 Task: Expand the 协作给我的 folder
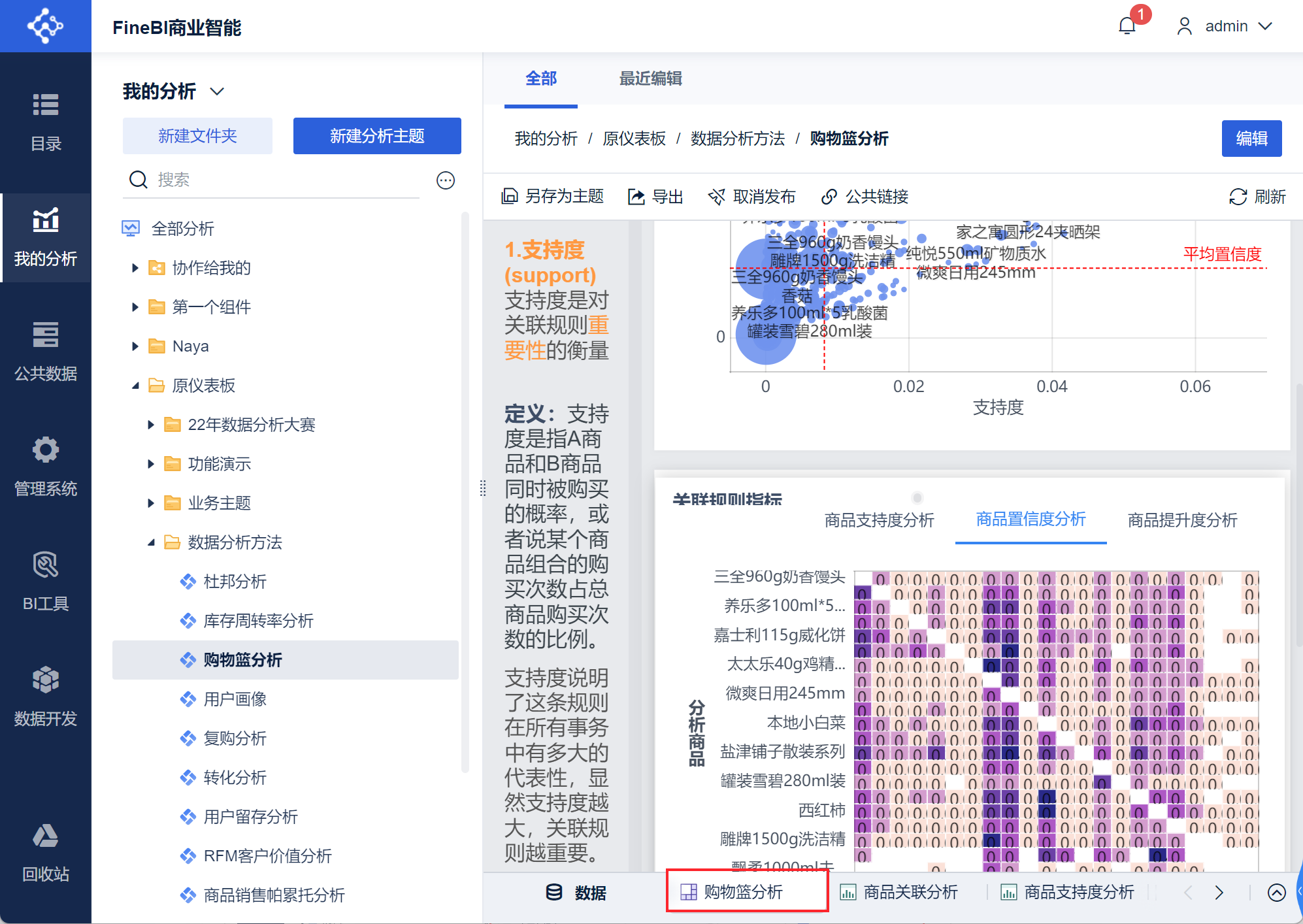(x=135, y=268)
